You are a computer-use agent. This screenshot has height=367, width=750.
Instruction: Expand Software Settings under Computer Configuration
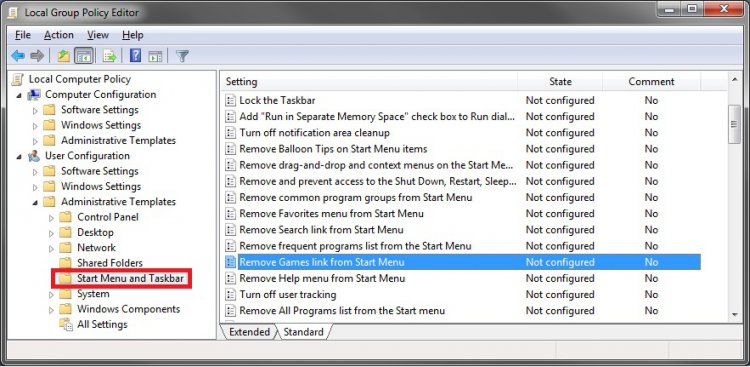pyautogui.click(x=35, y=111)
